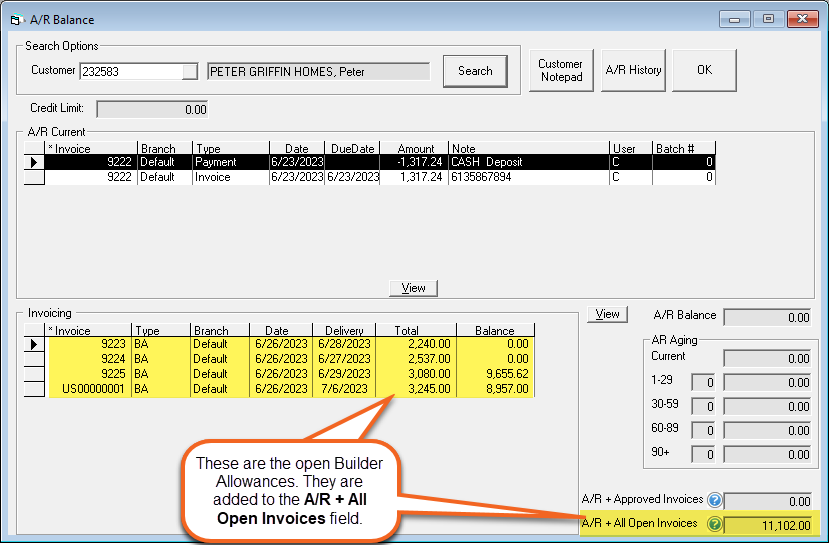
Task: Select the row header for US00000001
Action: coord(34,389)
